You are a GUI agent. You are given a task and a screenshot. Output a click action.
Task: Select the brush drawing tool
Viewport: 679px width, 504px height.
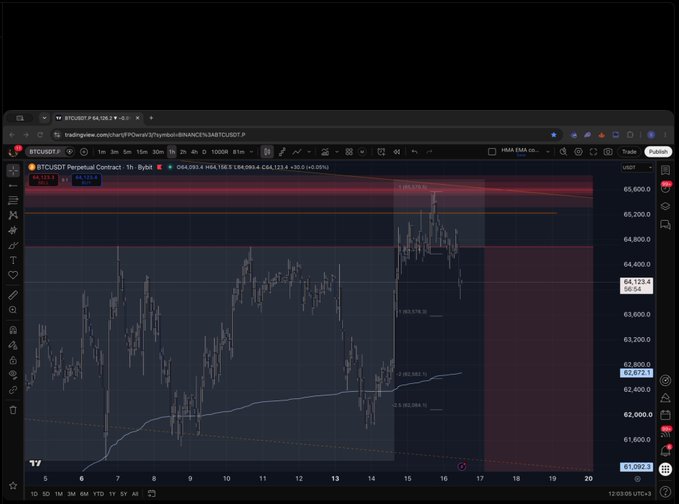tap(13, 246)
